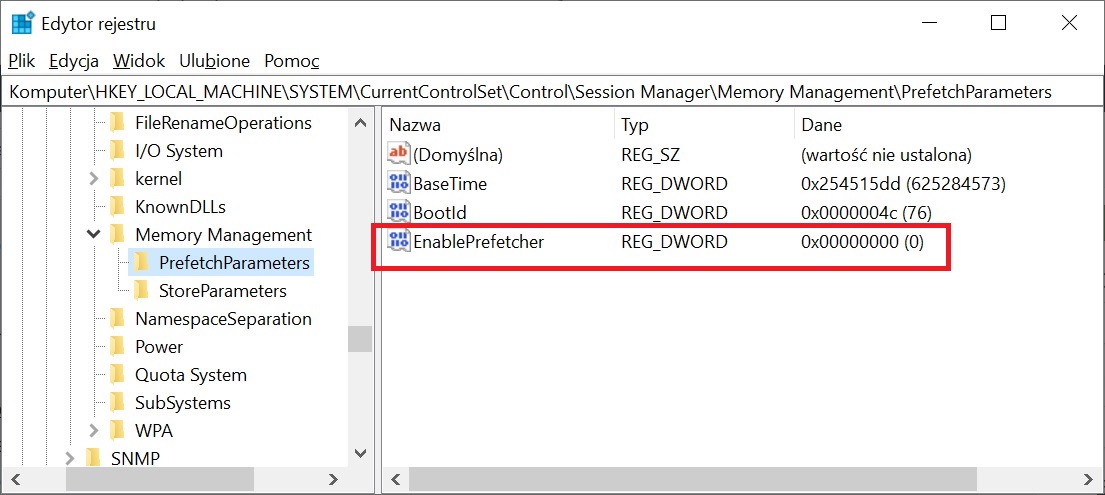Image resolution: width=1105 pixels, height=495 pixels.
Task: Select the SubSystems folder icon
Action: tap(118, 403)
